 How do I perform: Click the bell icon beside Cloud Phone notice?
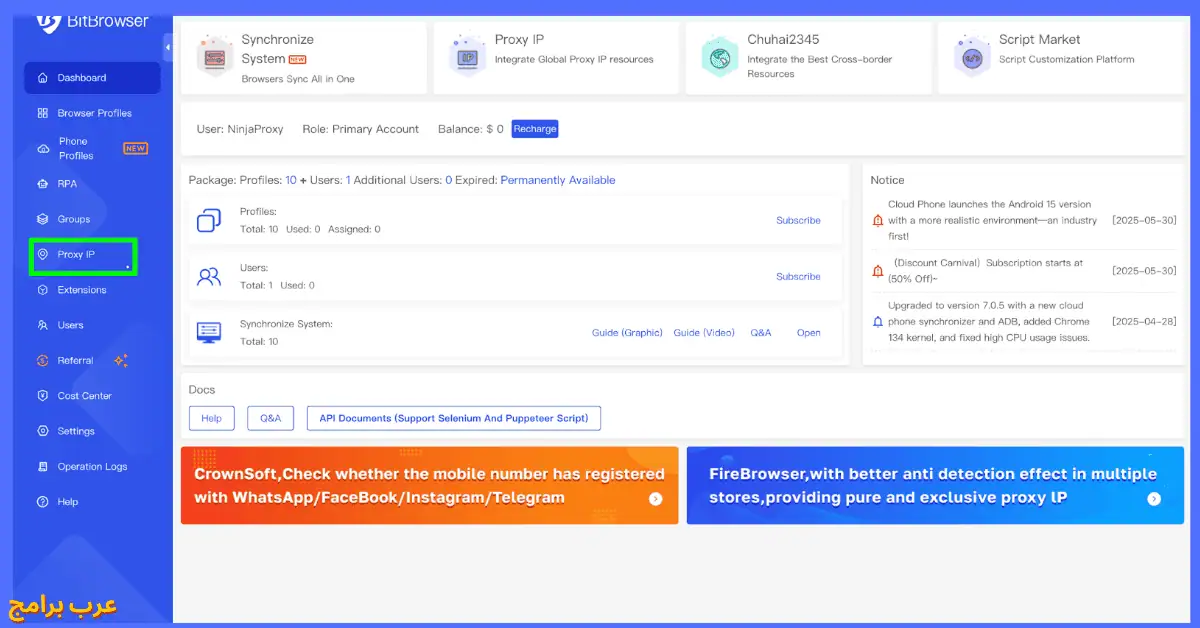(878, 220)
